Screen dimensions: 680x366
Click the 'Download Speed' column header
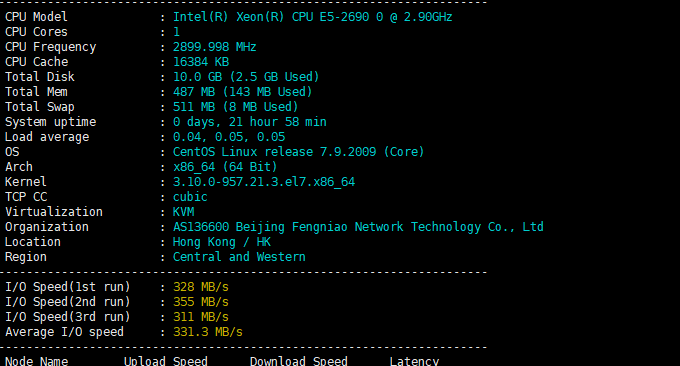[x=299, y=361]
